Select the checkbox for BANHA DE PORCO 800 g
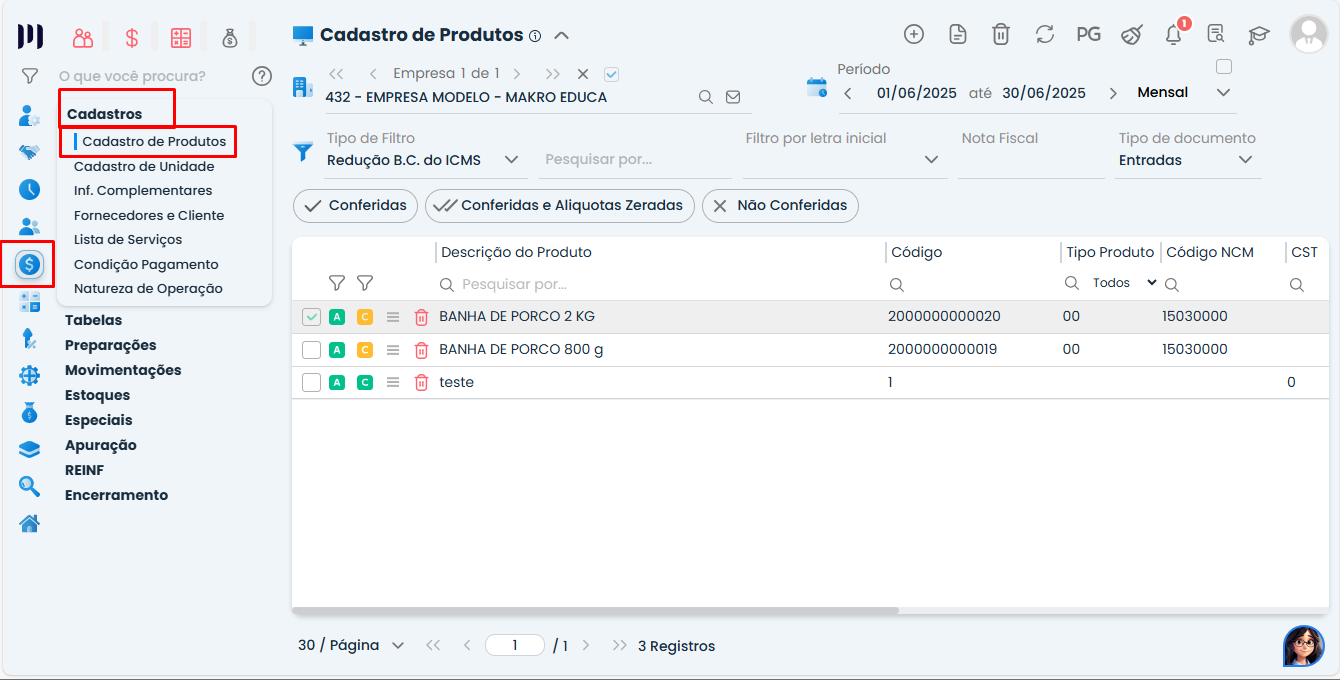Screen dimensions: 1340x680 [312, 350]
